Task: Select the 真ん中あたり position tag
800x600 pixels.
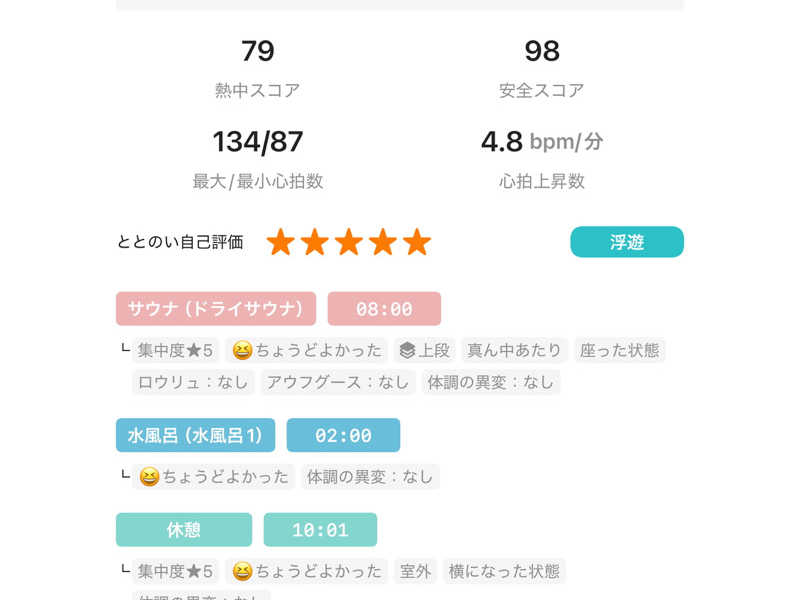Action: pos(514,350)
